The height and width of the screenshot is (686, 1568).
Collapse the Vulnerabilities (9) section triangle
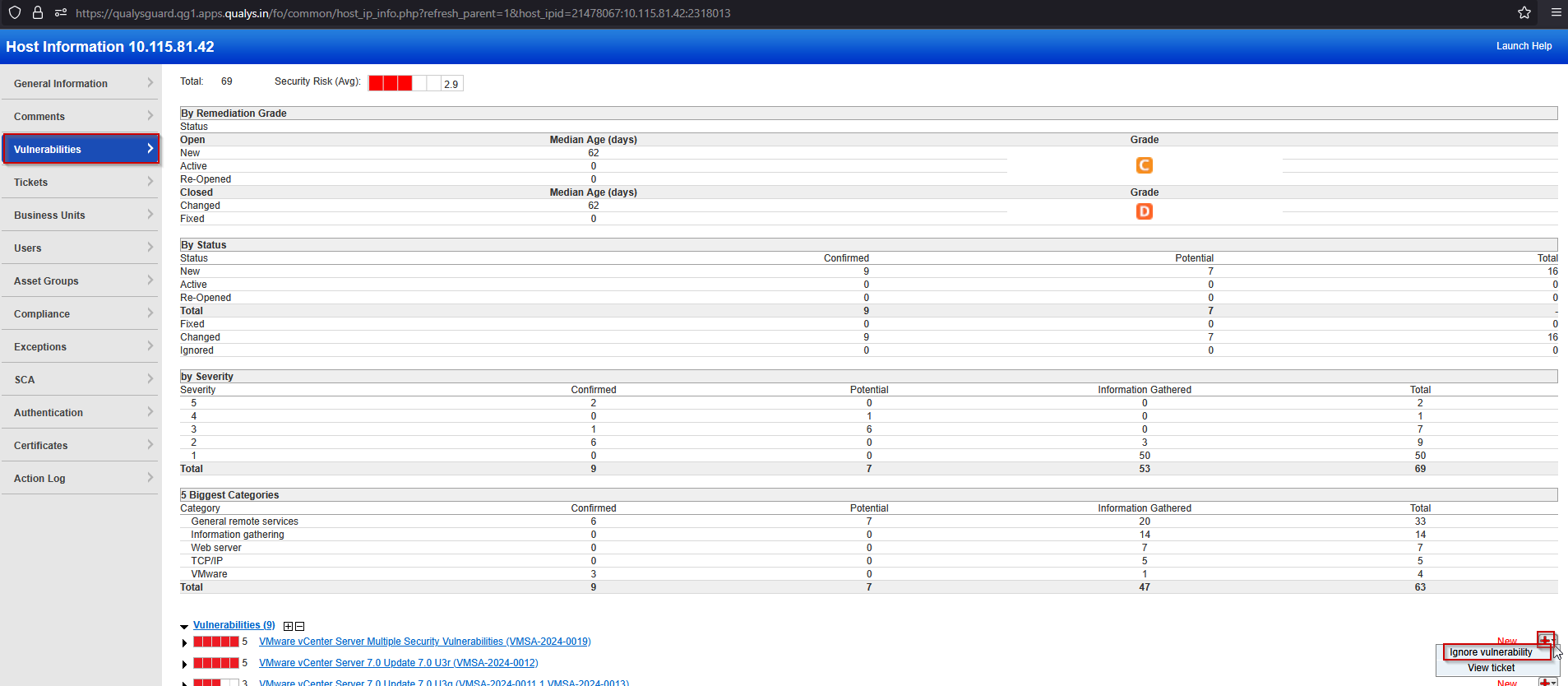pos(184,627)
